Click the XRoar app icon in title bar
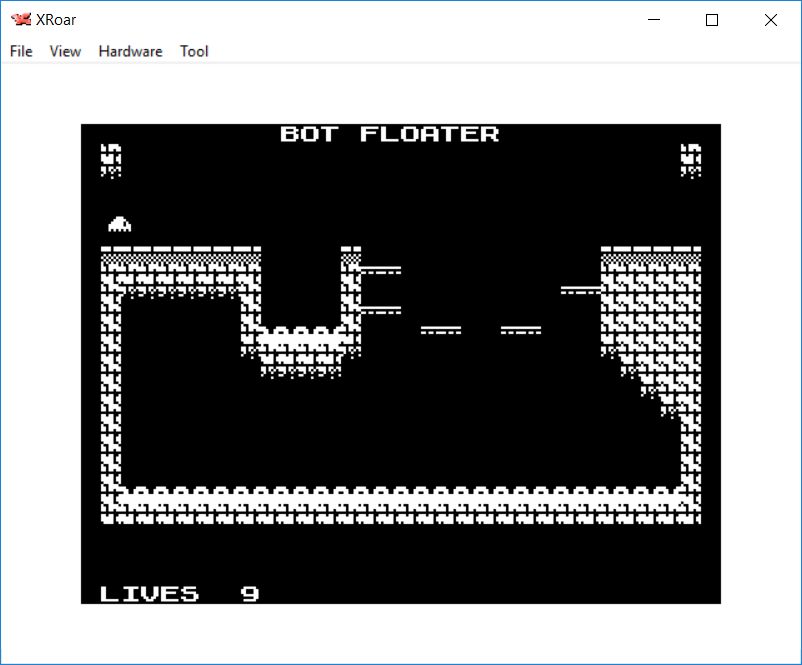The width and height of the screenshot is (802, 665). click(20, 20)
